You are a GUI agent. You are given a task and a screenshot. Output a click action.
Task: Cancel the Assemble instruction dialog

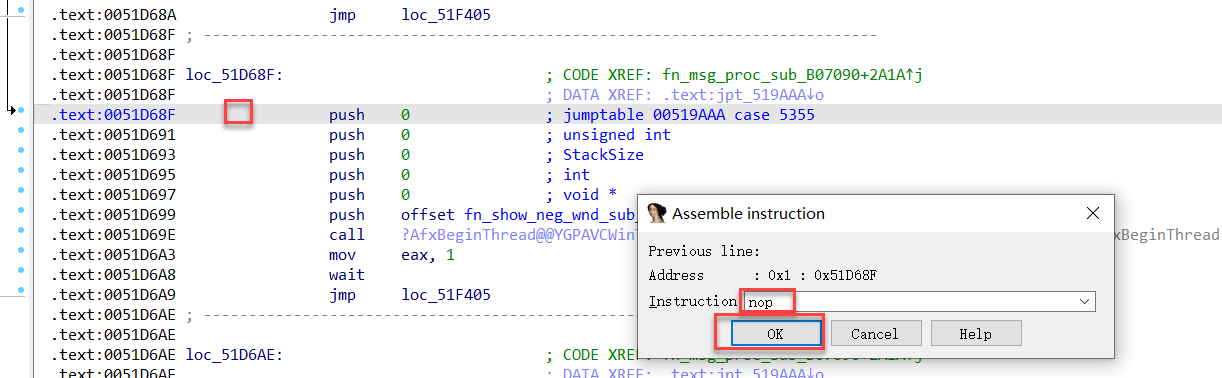click(x=873, y=334)
